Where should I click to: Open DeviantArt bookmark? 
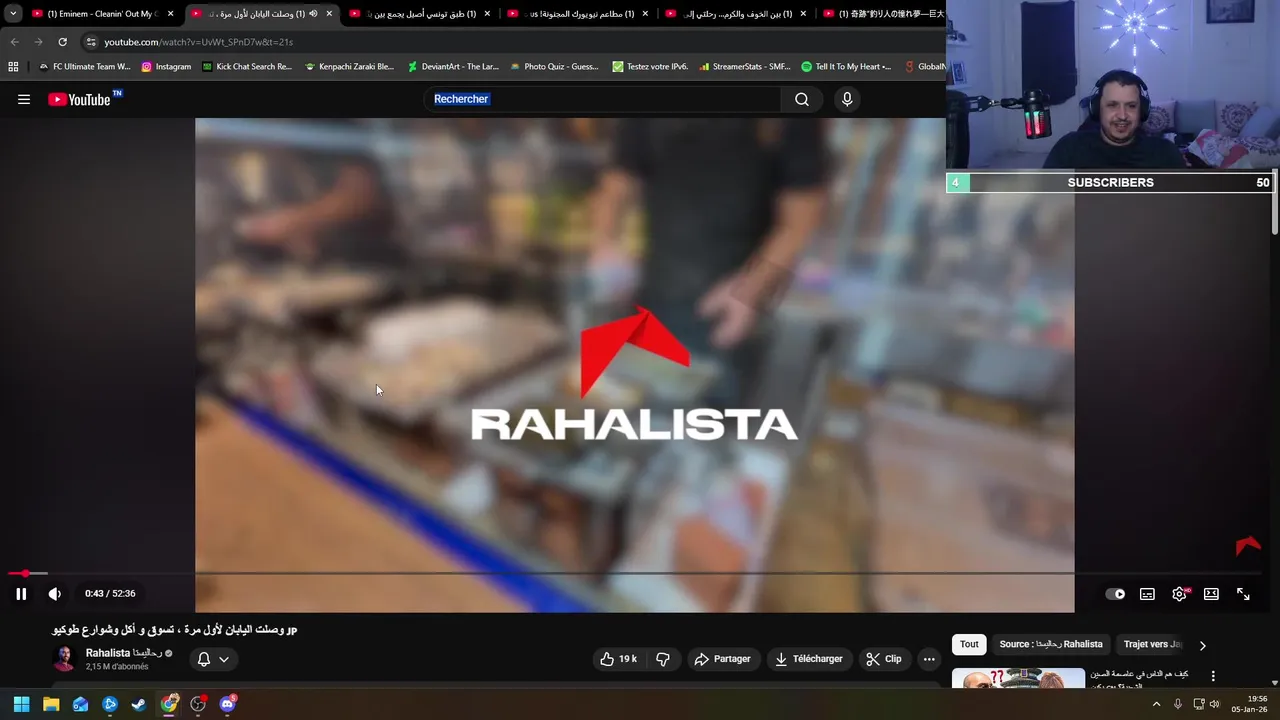[453, 67]
